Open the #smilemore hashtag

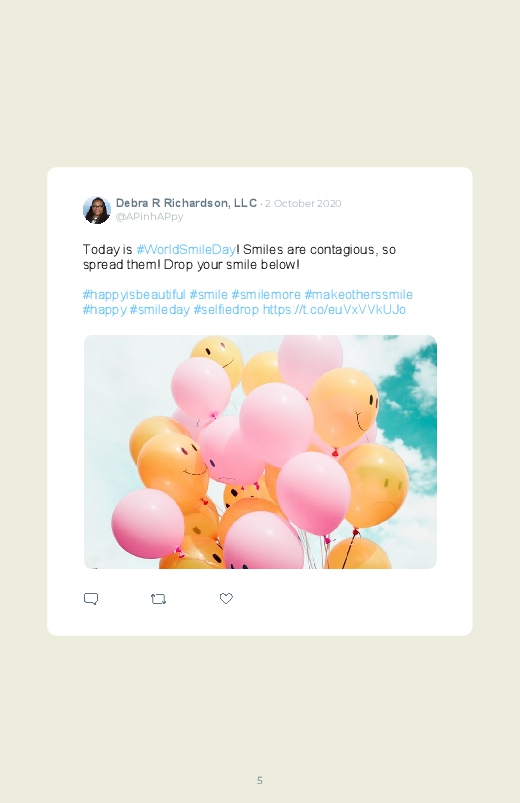point(266,295)
